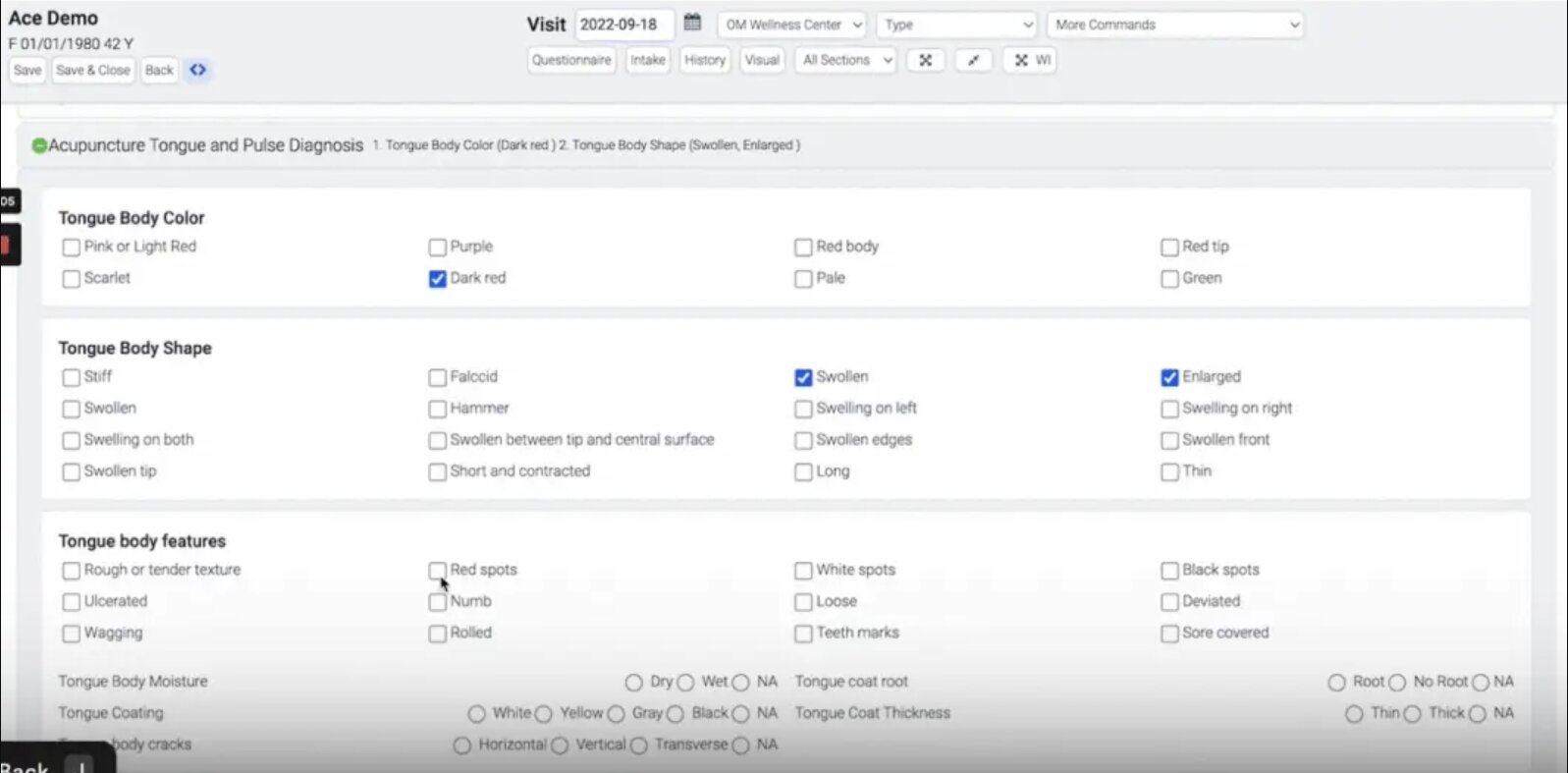Tick the Red spots checkbox
This screenshot has height=773, width=1568.
pos(438,571)
